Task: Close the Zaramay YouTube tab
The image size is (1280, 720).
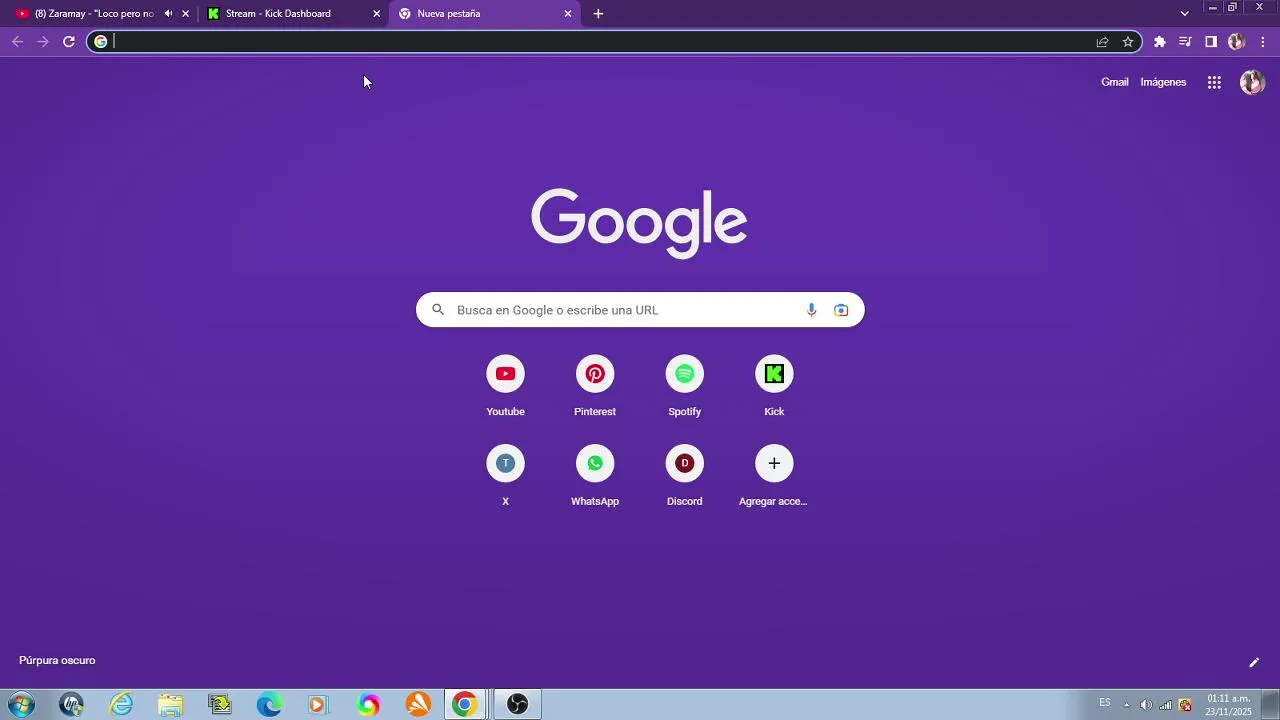Action: point(185,14)
